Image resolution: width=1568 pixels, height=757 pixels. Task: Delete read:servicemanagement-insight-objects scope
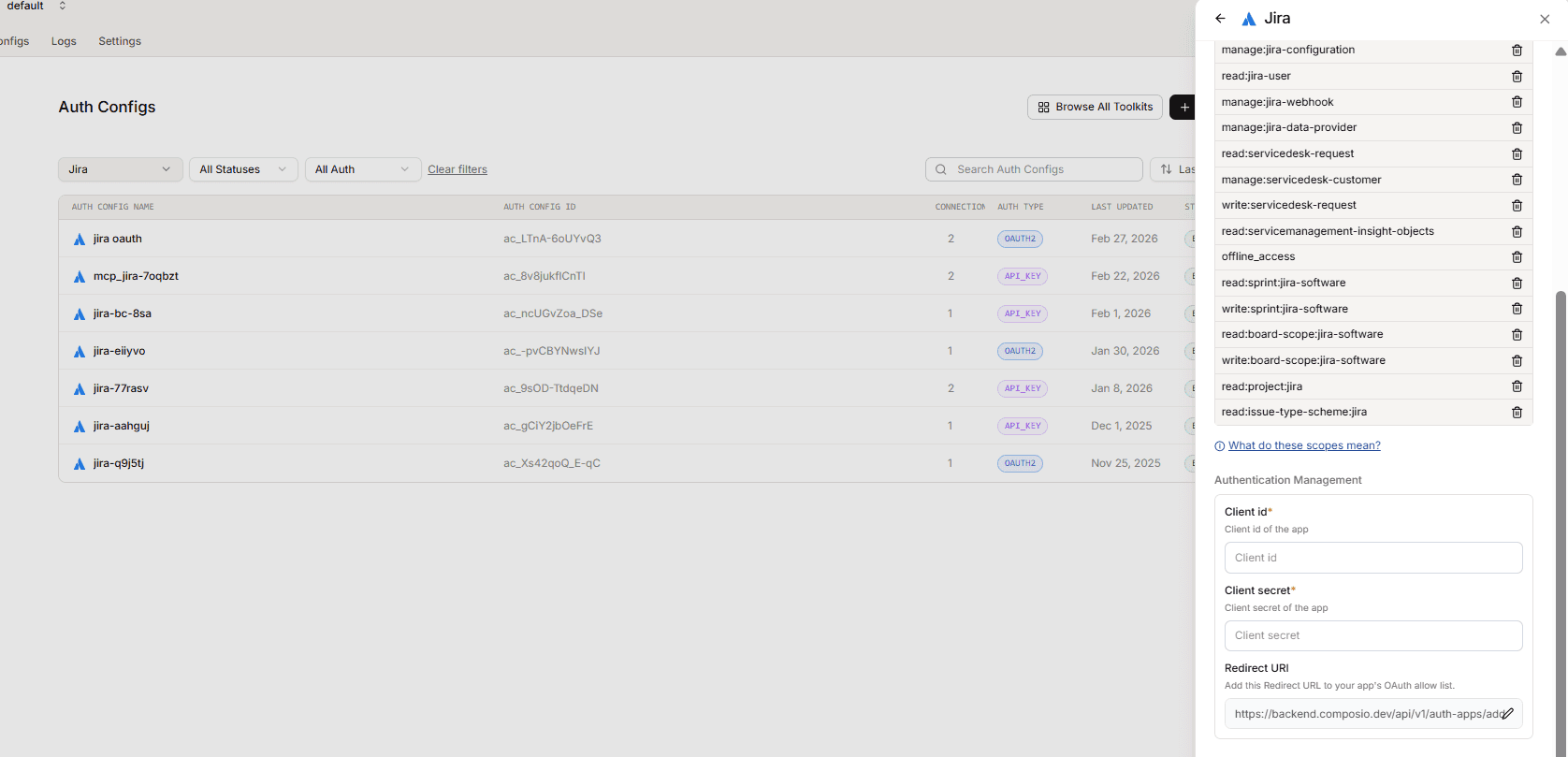[1517, 232]
